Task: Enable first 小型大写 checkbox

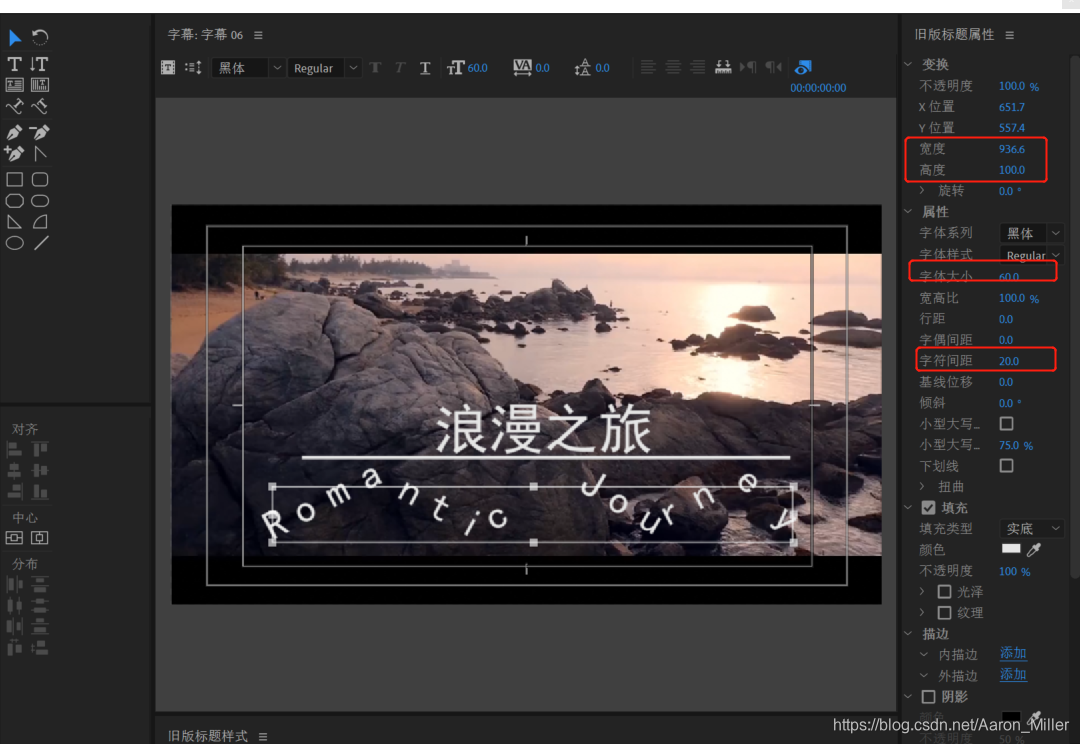Action: coord(1006,423)
